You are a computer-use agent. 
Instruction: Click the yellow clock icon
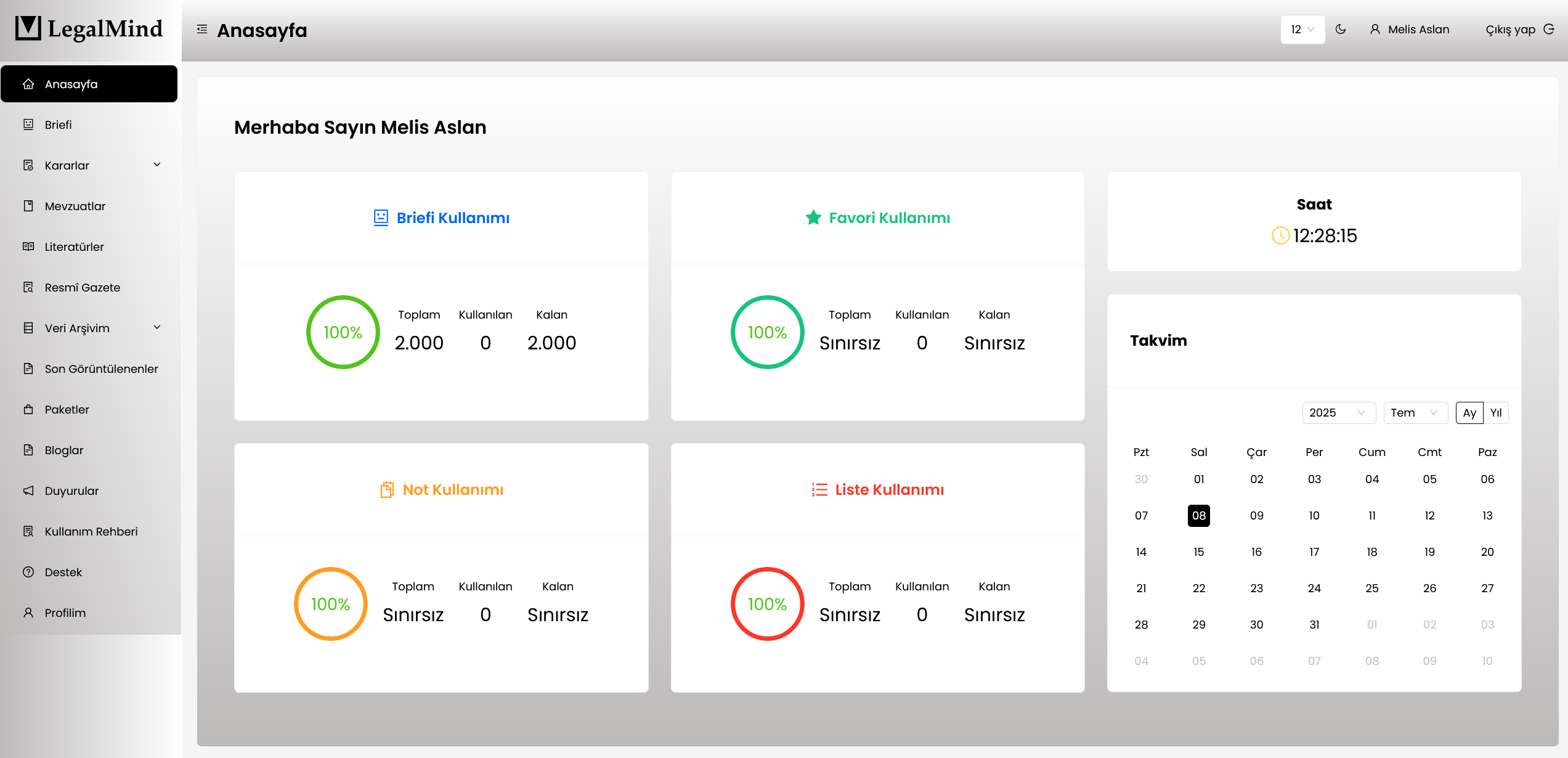(1280, 235)
